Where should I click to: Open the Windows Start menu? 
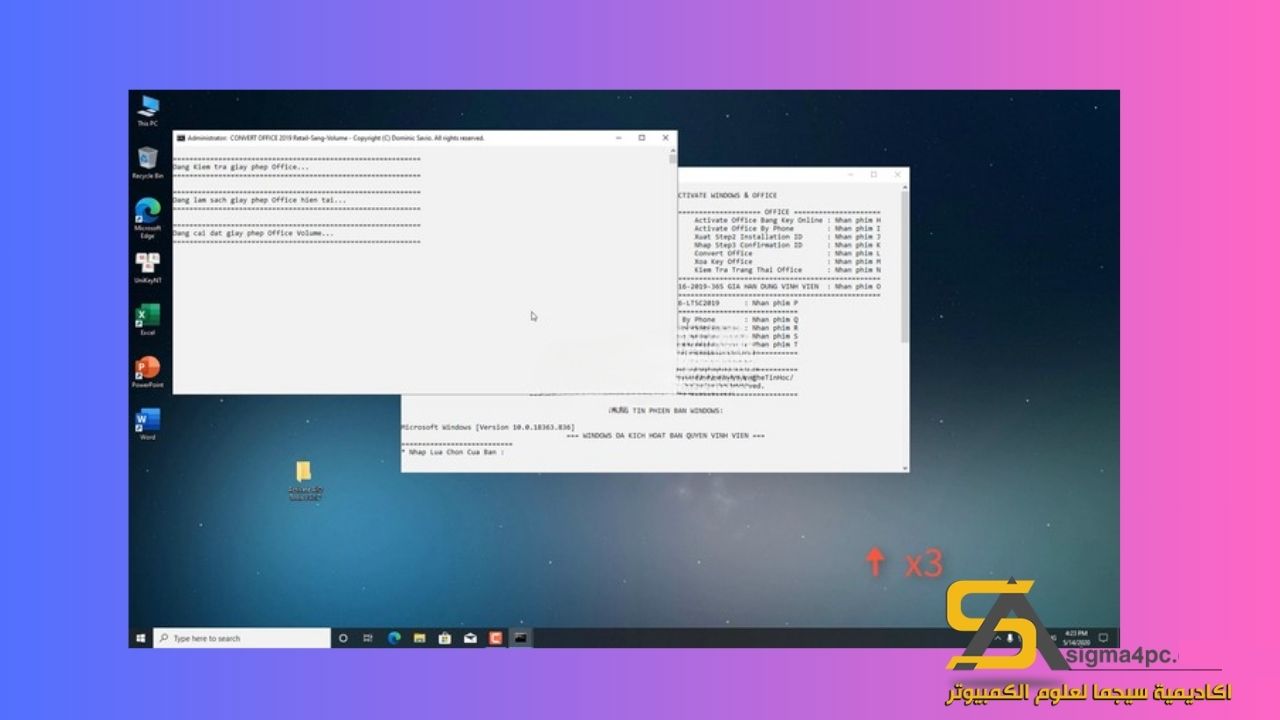coord(141,638)
